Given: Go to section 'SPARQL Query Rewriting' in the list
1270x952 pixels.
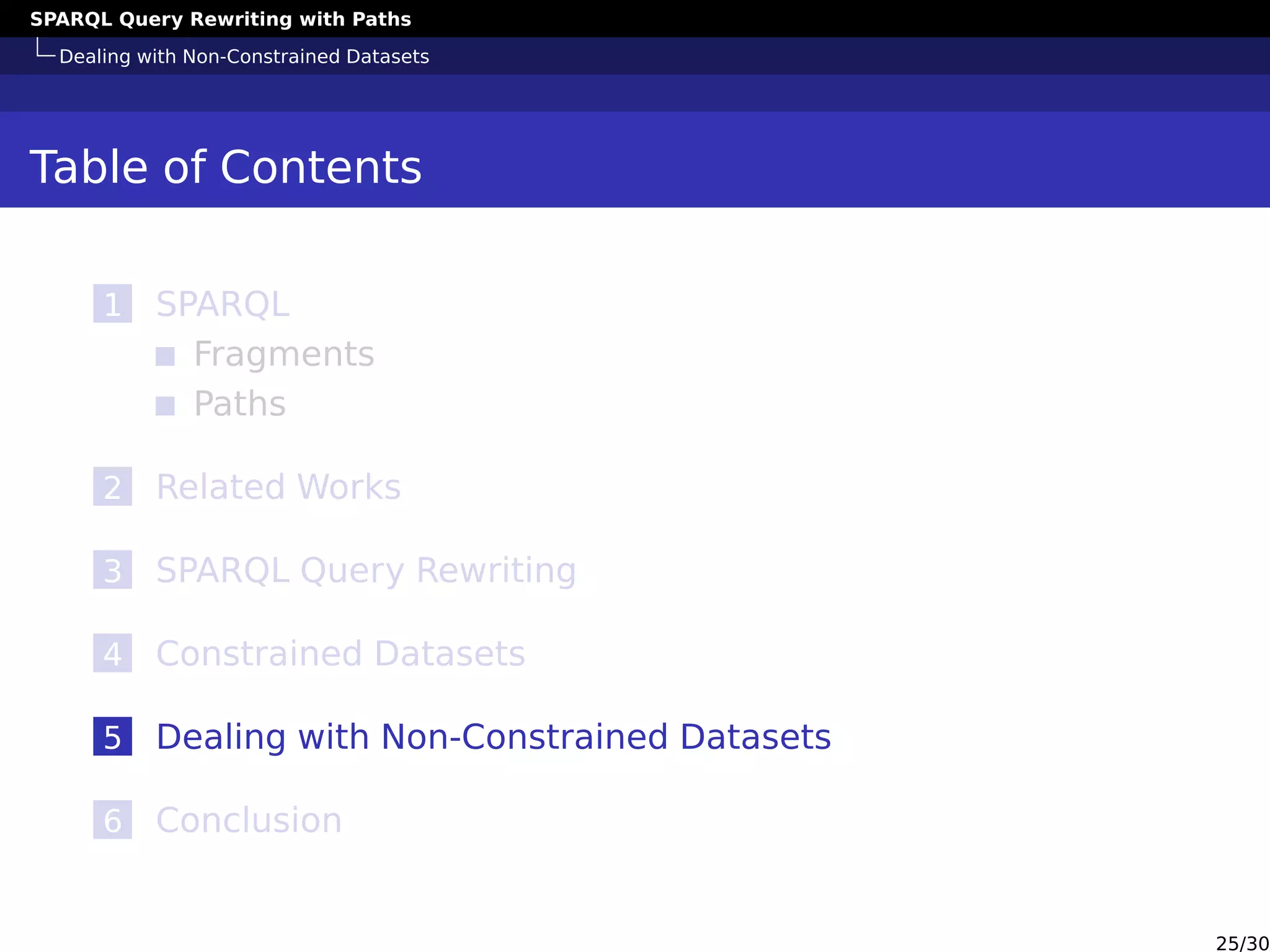Looking at the screenshot, I should (x=366, y=570).
